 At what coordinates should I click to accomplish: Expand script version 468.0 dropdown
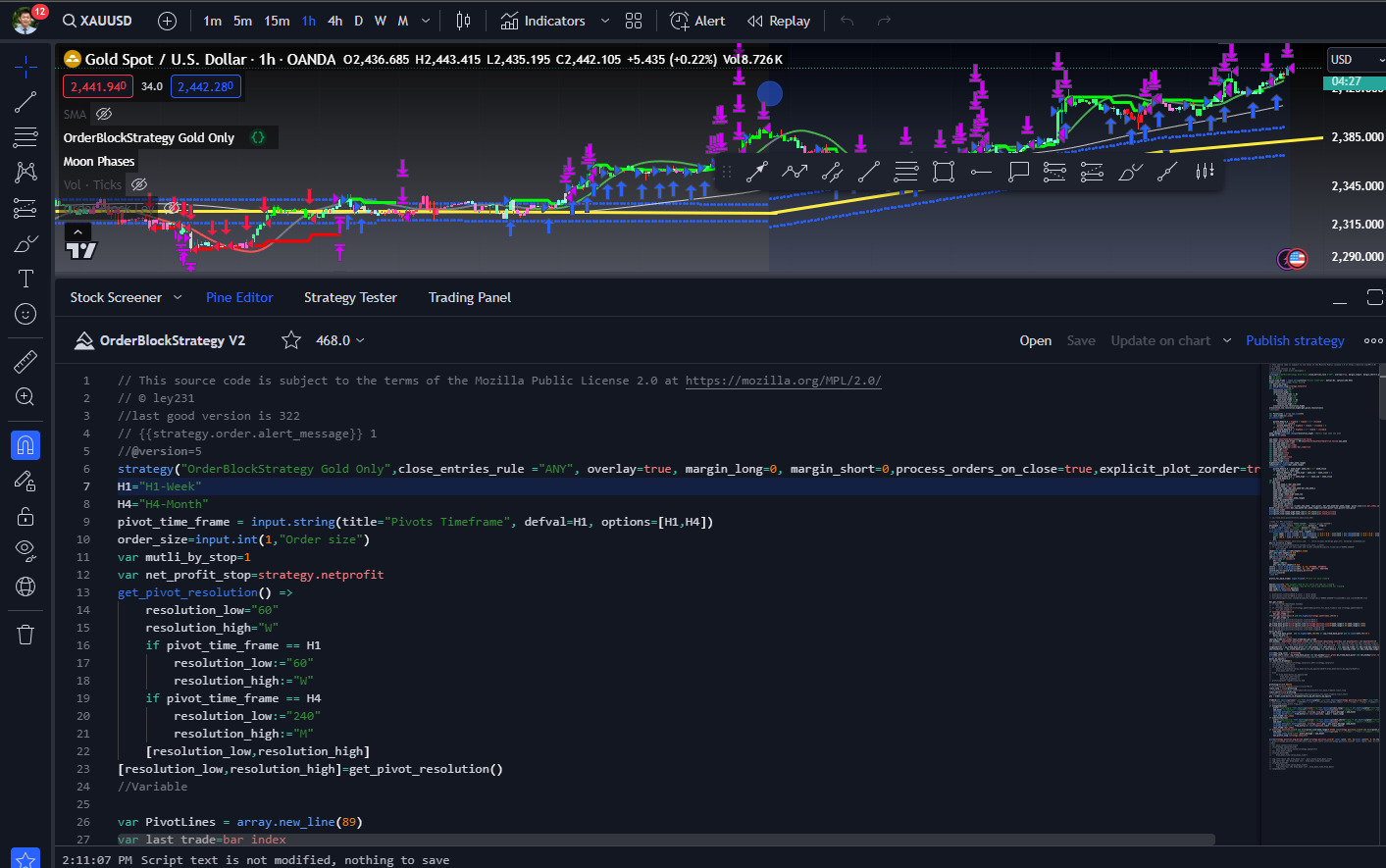point(360,340)
